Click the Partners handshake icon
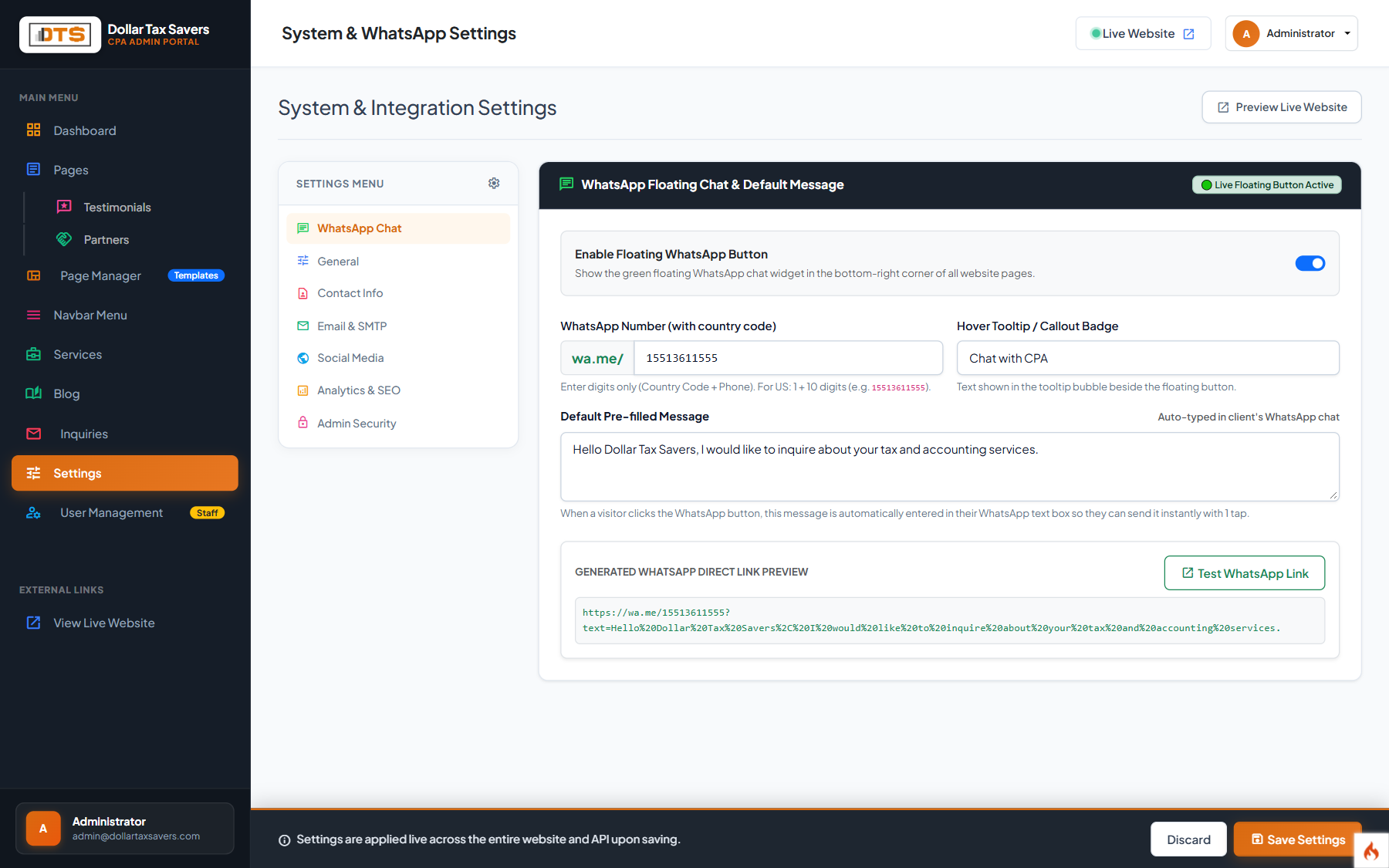 (64, 239)
